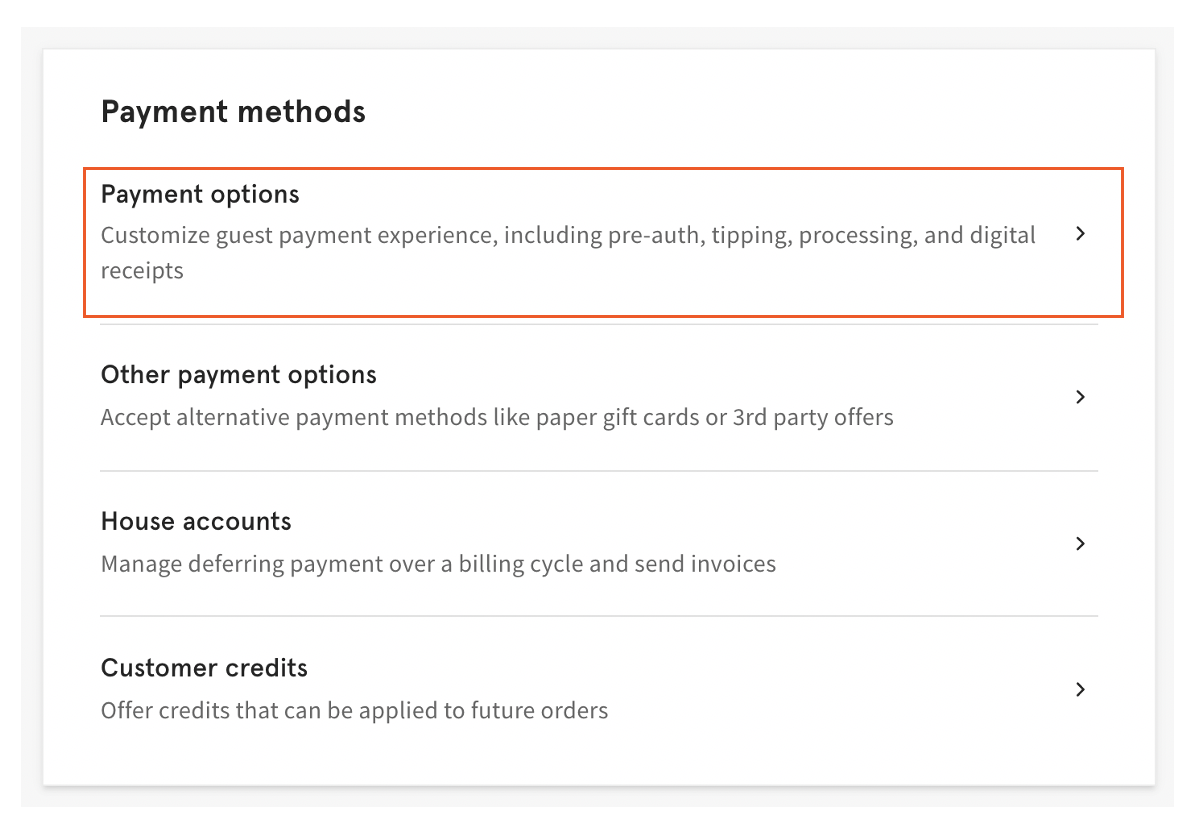The height and width of the screenshot is (822, 1200).
Task: Click the billing cycle invoices description text
Action: [x=438, y=564]
